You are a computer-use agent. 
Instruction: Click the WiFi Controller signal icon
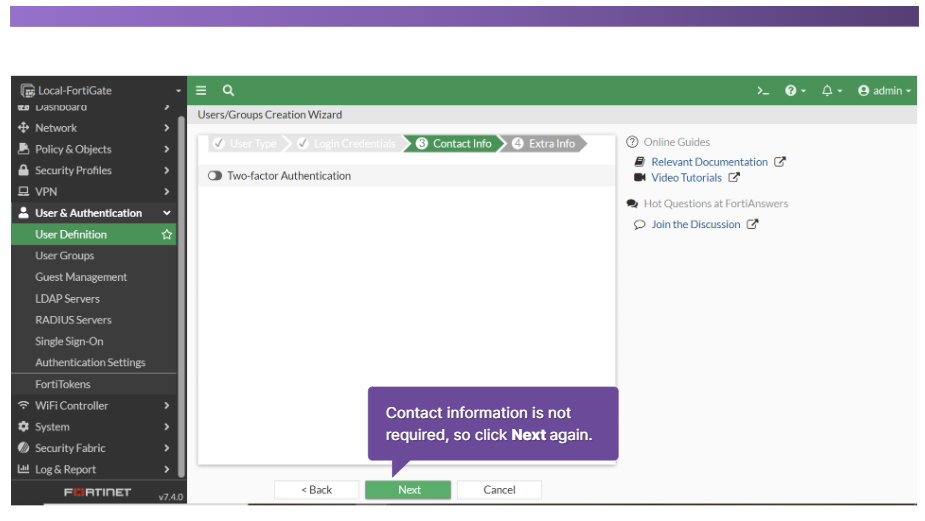[x=24, y=405]
